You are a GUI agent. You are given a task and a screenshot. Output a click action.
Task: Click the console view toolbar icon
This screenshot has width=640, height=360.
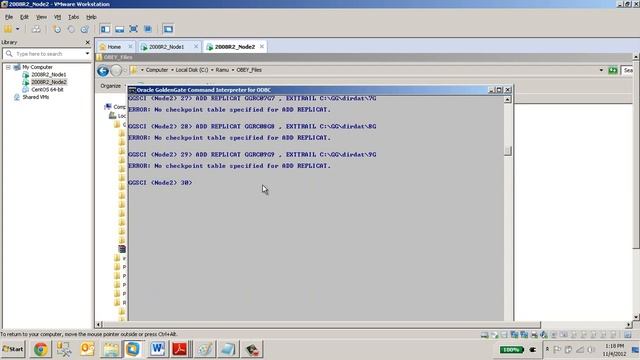point(168,29)
